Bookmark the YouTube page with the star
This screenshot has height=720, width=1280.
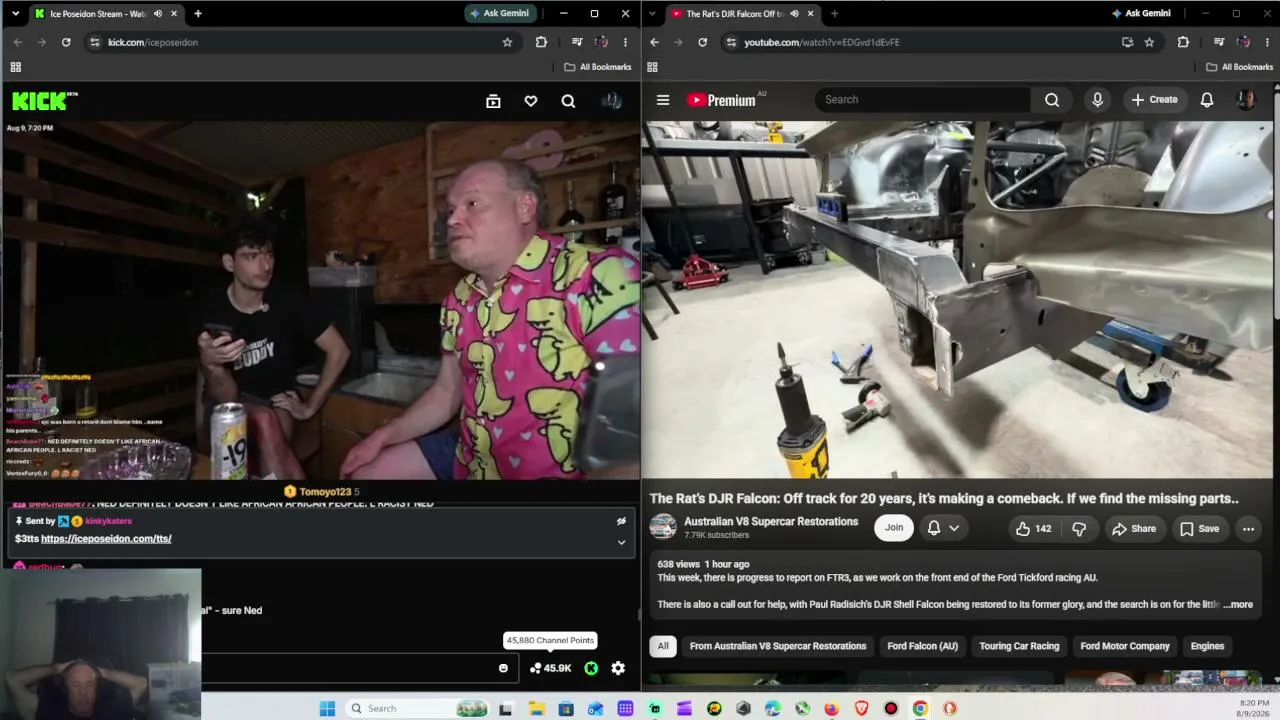click(1149, 42)
